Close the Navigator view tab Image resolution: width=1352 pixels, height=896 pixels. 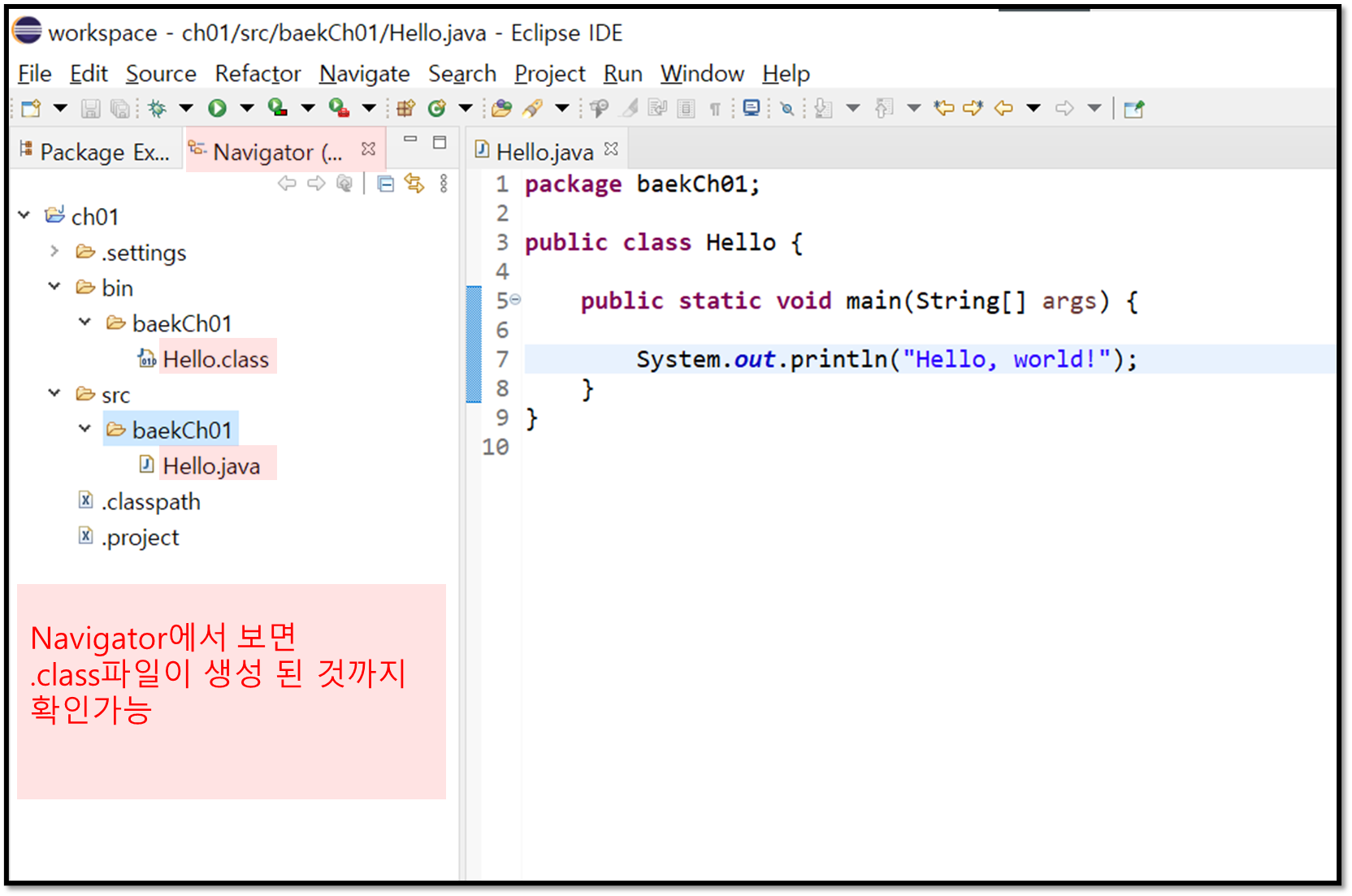pos(368,149)
